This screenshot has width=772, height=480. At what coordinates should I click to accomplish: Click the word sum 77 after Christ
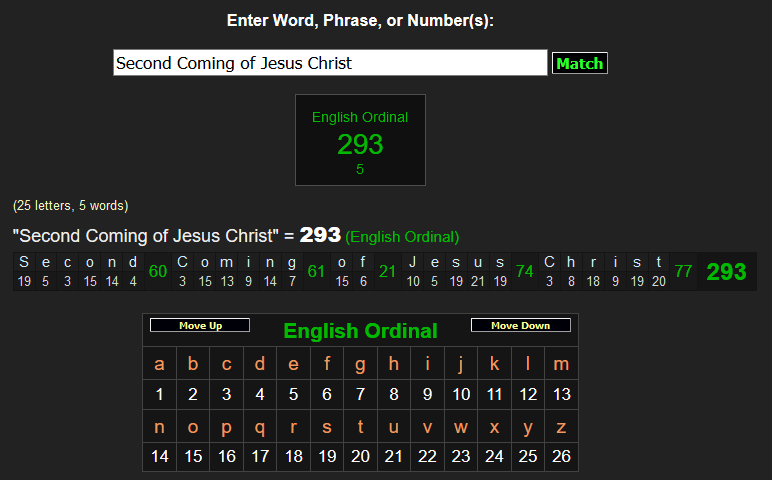(x=683, y=271)
